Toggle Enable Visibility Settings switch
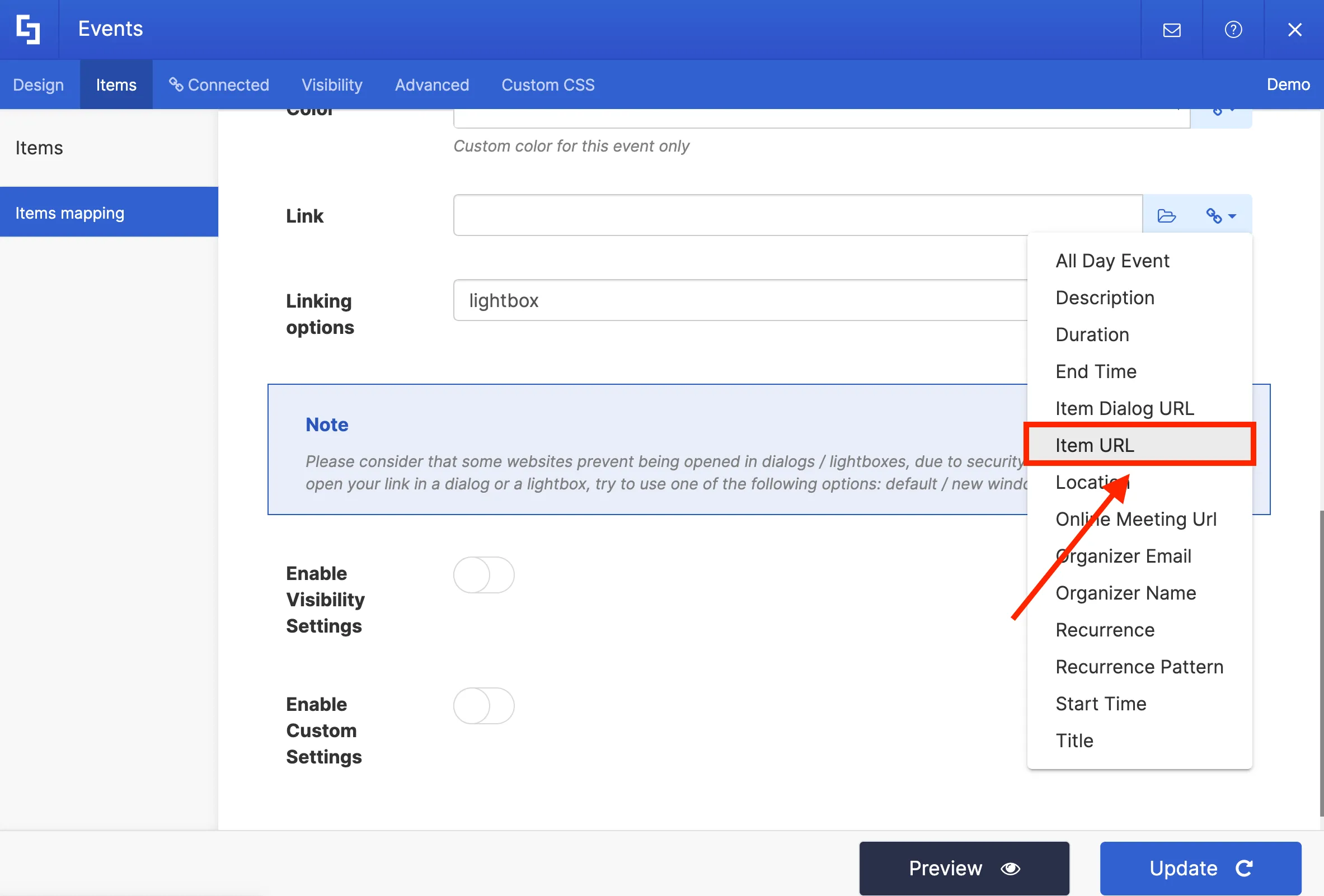Screen dimensions: 1324x896 (x=483, y=575)
